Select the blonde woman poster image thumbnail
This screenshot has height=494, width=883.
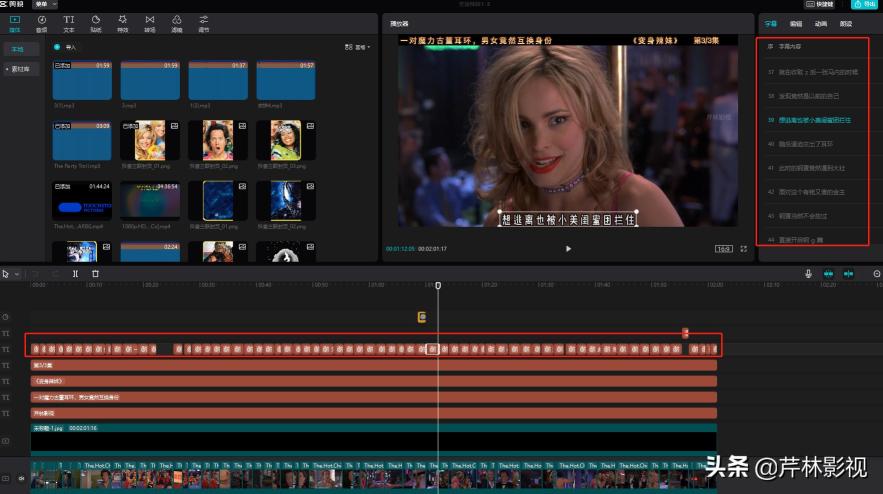pos(150,141)
